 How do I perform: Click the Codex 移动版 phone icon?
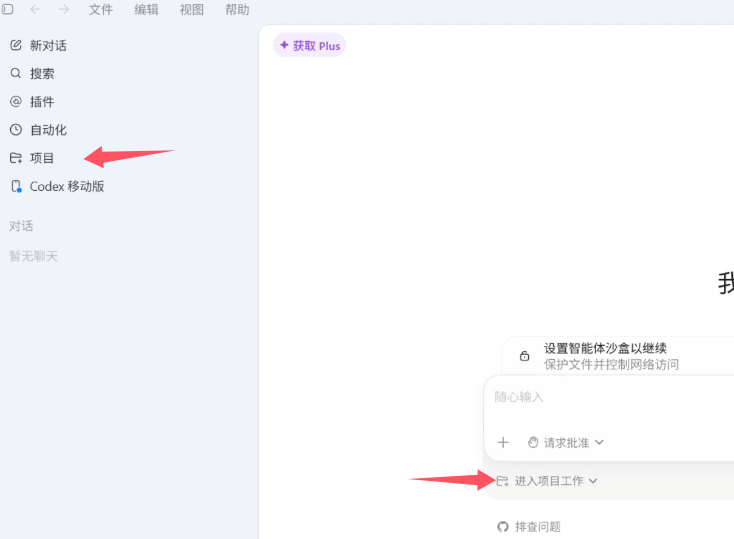click(16, 186)
